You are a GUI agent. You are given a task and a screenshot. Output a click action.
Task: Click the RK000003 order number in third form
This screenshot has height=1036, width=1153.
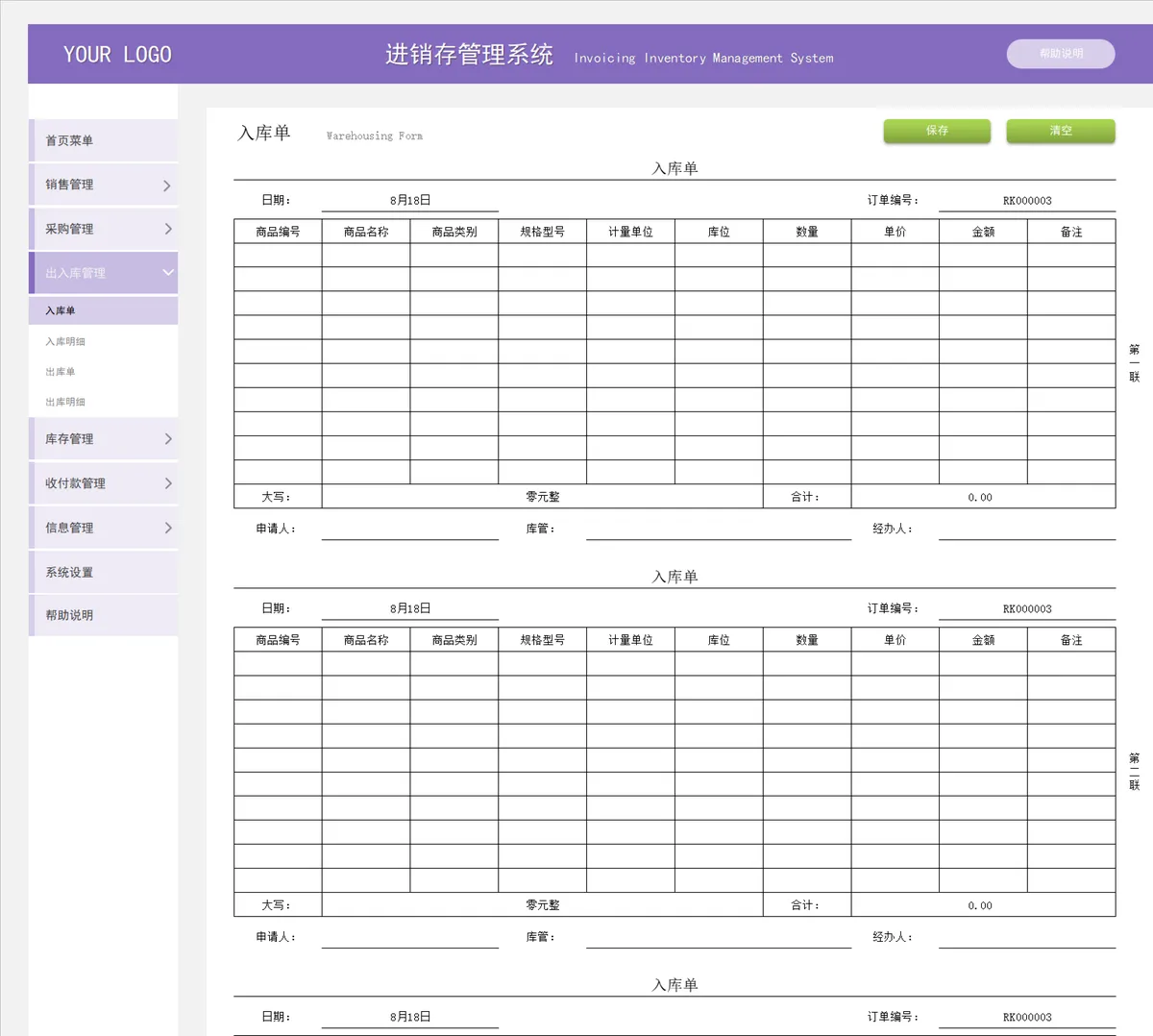(1027, 1017)
